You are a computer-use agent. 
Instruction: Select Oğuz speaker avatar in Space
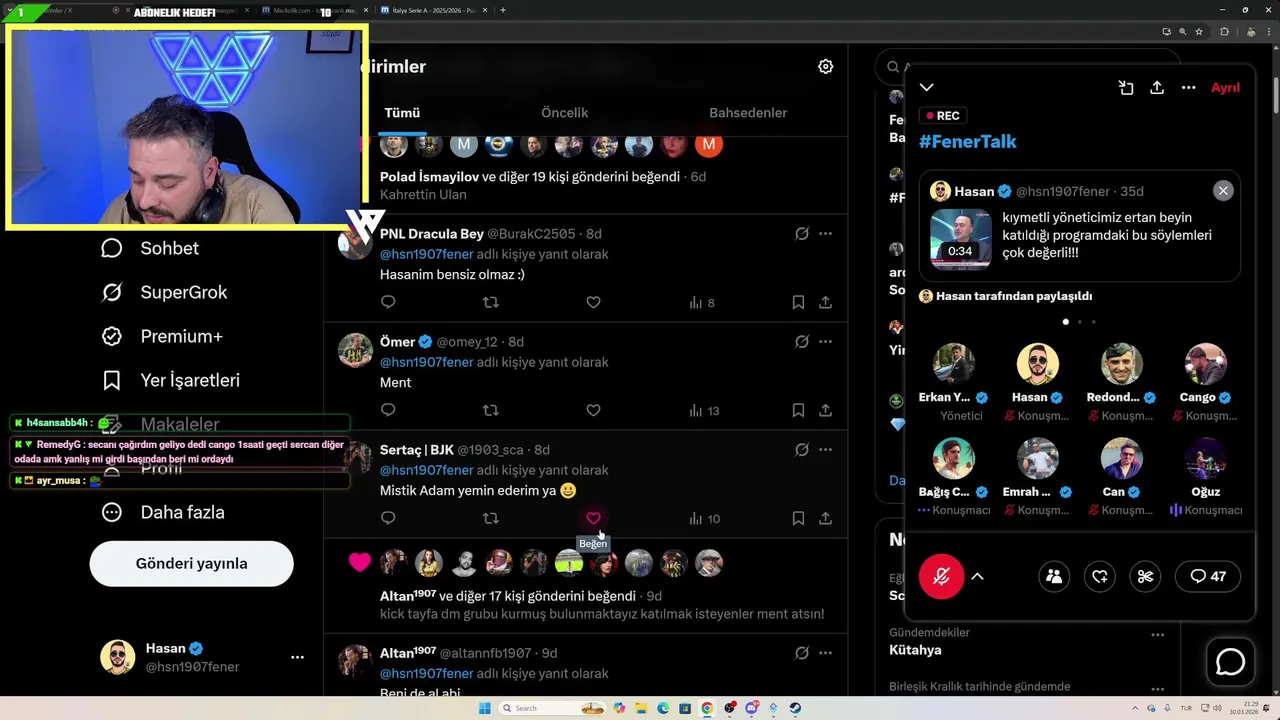pyautogui.click(x=1205, y=459)
